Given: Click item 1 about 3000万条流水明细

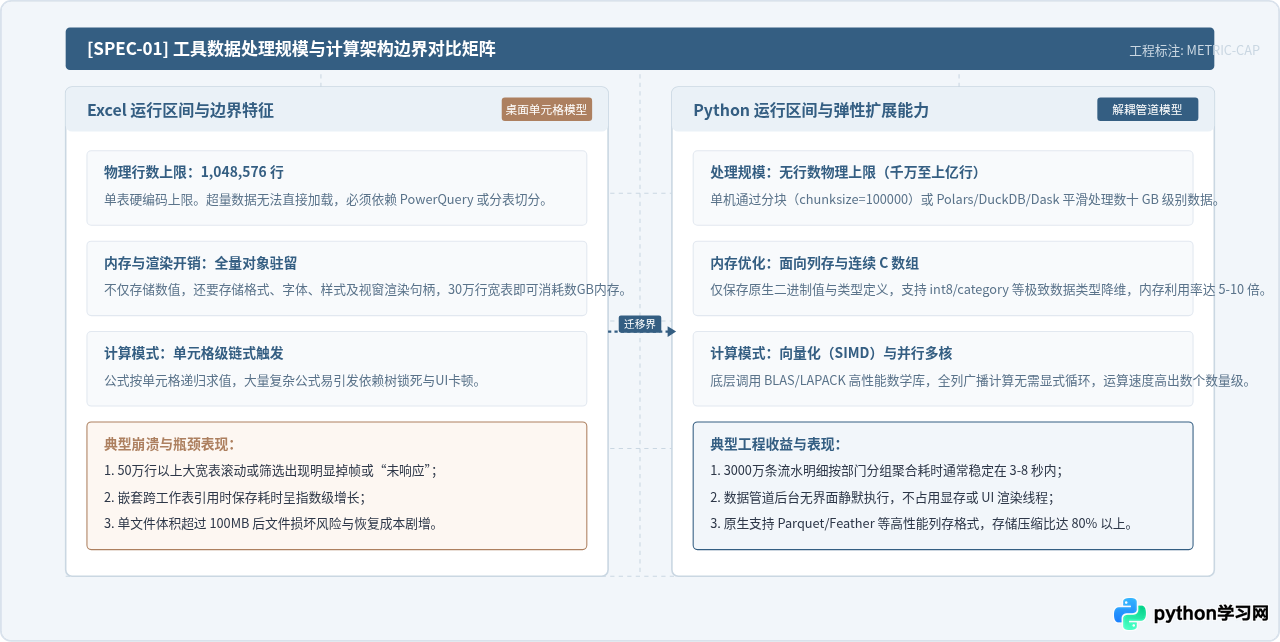Looking at the screenshot, I should coord(886,470).
